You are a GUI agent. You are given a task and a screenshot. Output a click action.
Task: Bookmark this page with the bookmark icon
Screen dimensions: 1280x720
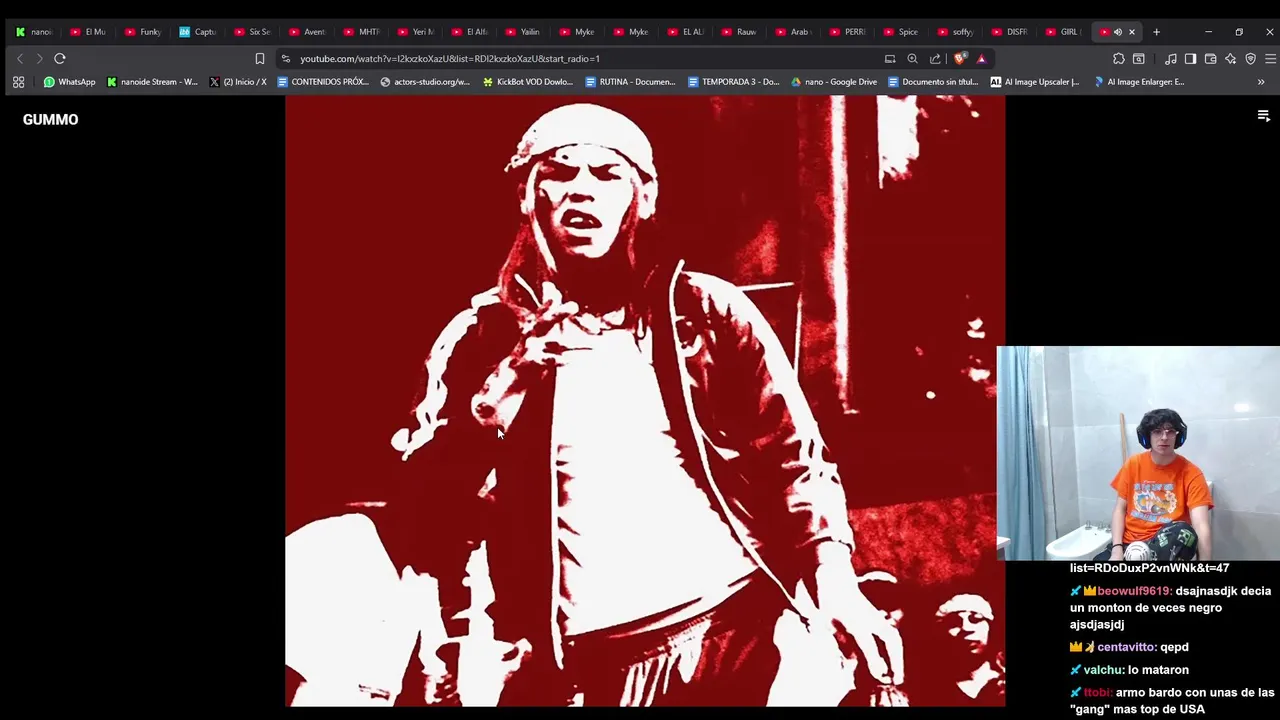259,58
